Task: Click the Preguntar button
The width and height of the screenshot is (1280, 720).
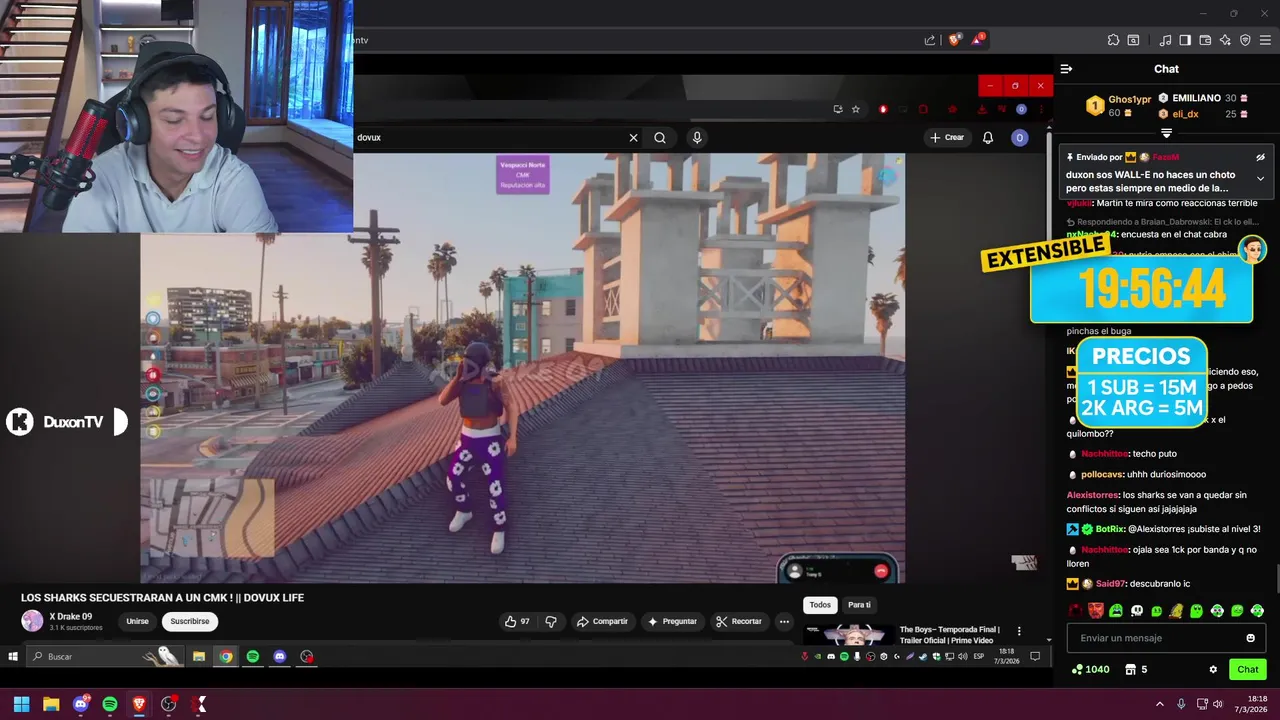Action: click(672, 622)
